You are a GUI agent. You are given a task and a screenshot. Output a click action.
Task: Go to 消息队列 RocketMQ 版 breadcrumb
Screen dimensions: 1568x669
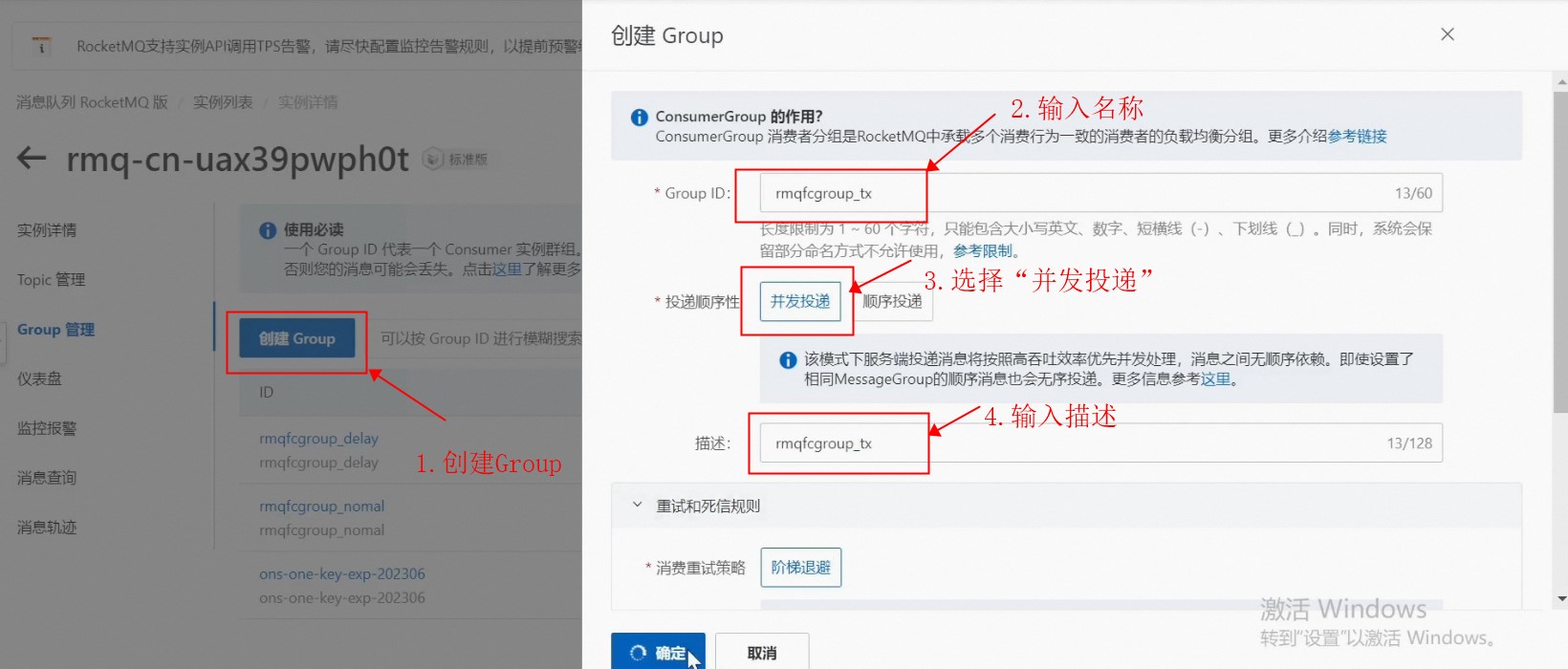tap(92, 102)
